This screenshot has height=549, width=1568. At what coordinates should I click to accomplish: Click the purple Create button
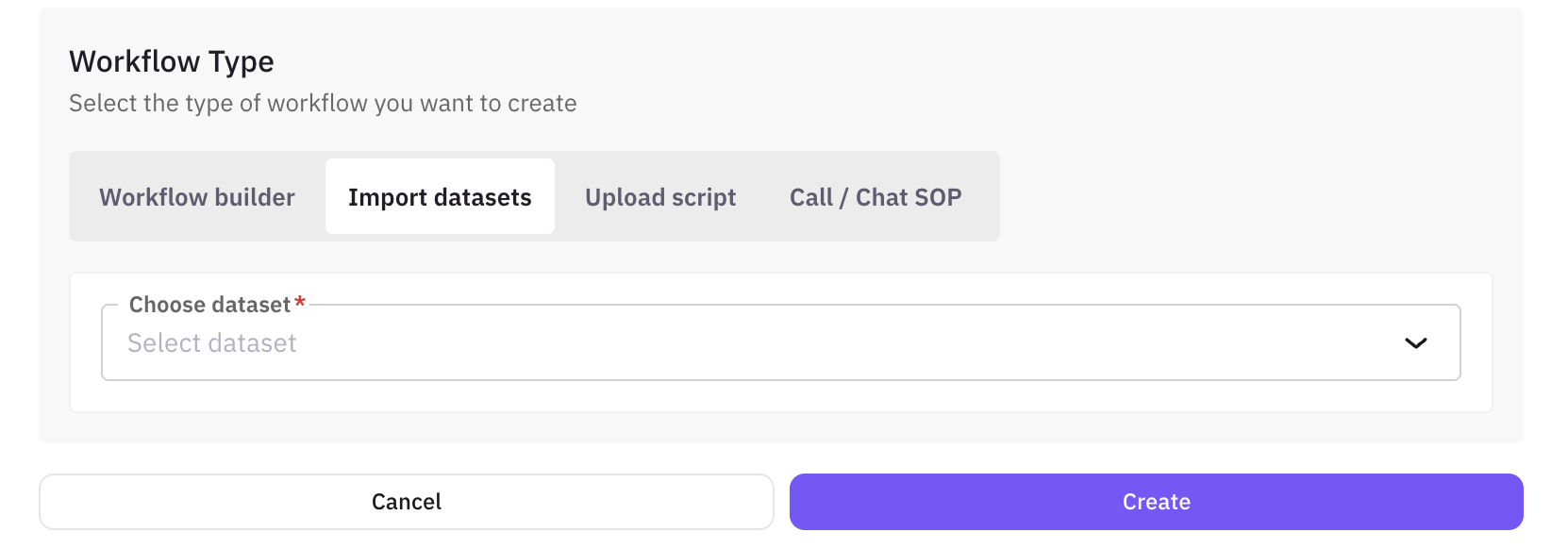click(x=1156, y=502)
